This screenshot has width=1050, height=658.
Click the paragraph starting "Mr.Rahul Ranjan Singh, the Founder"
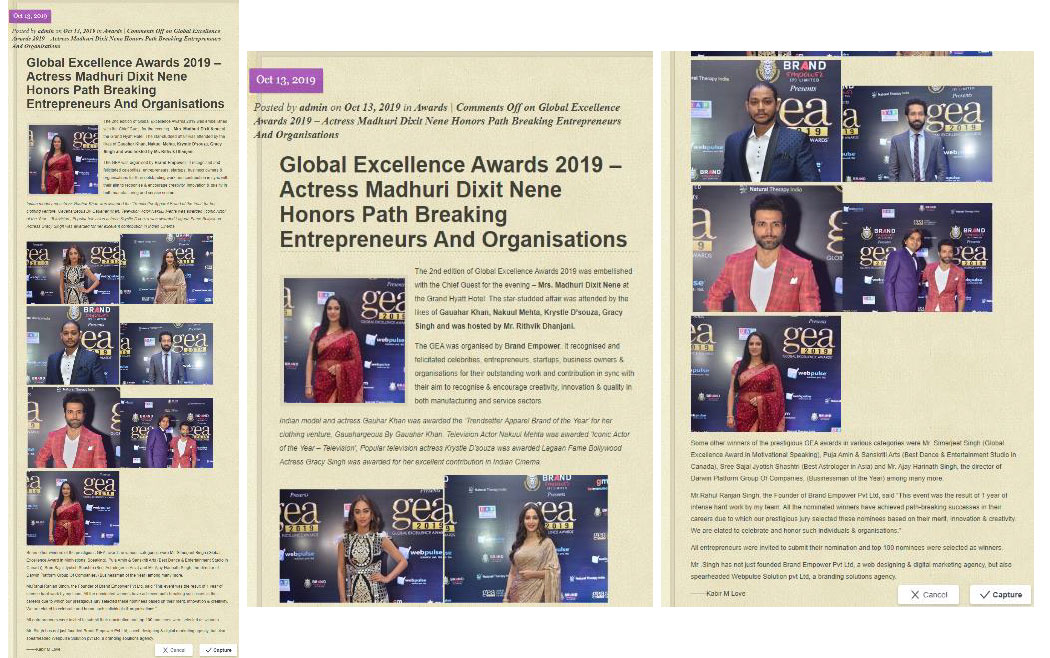[854, 513]
